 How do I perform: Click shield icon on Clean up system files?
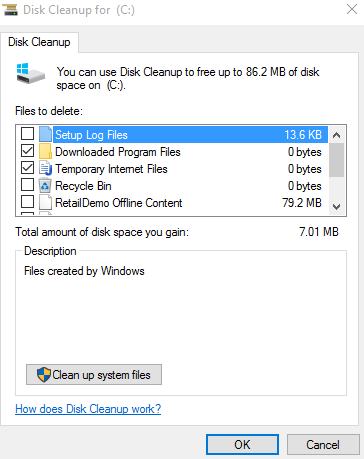pos(44,375)
